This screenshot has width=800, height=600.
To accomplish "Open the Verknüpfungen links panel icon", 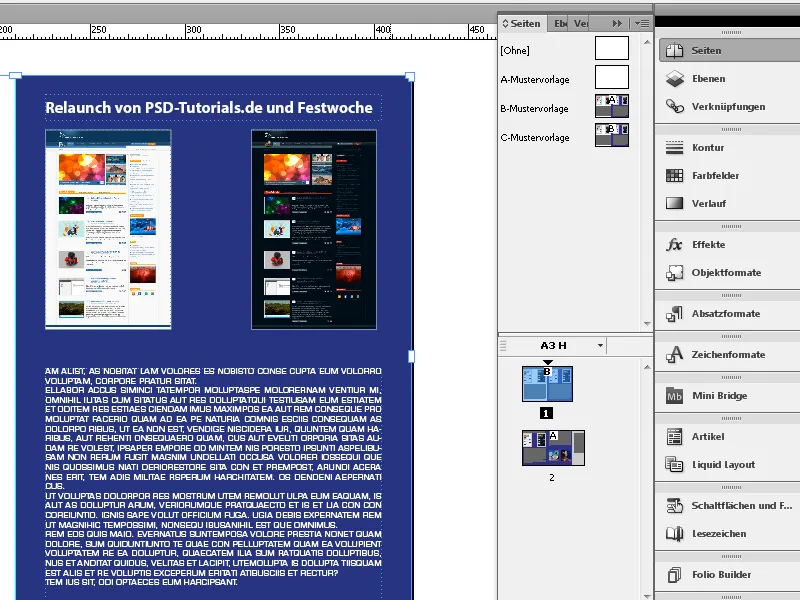I will point(674,107).
